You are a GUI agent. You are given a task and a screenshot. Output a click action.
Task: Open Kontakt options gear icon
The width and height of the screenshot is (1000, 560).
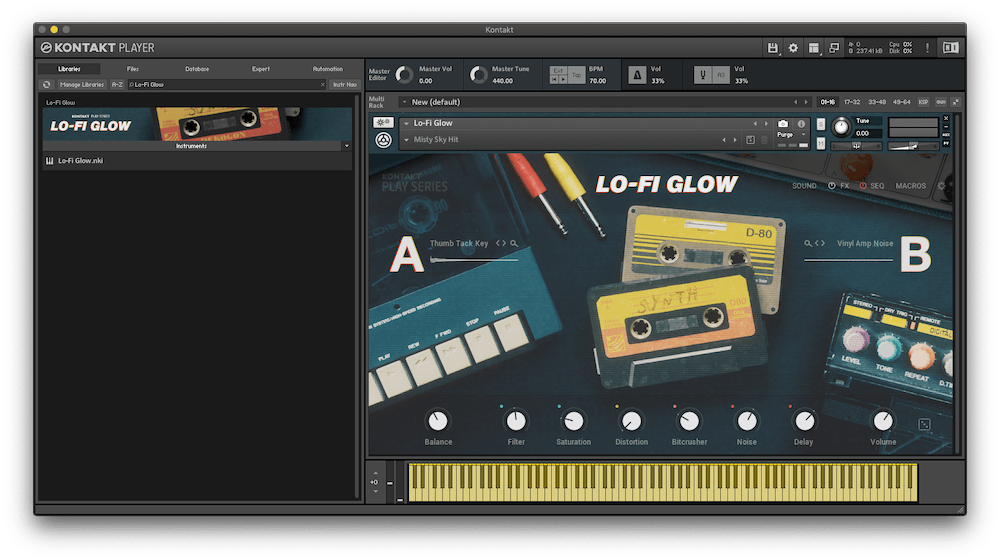[x=793, y=48]
